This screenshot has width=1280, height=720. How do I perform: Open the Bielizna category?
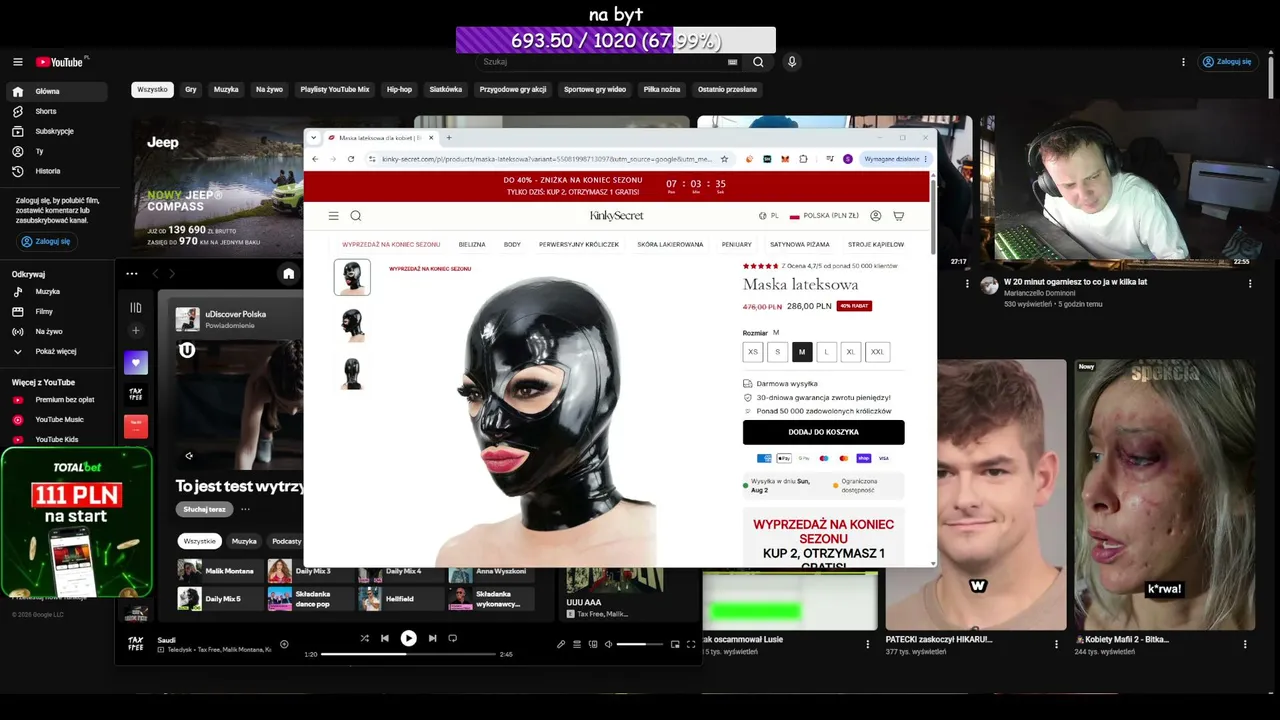472,245
